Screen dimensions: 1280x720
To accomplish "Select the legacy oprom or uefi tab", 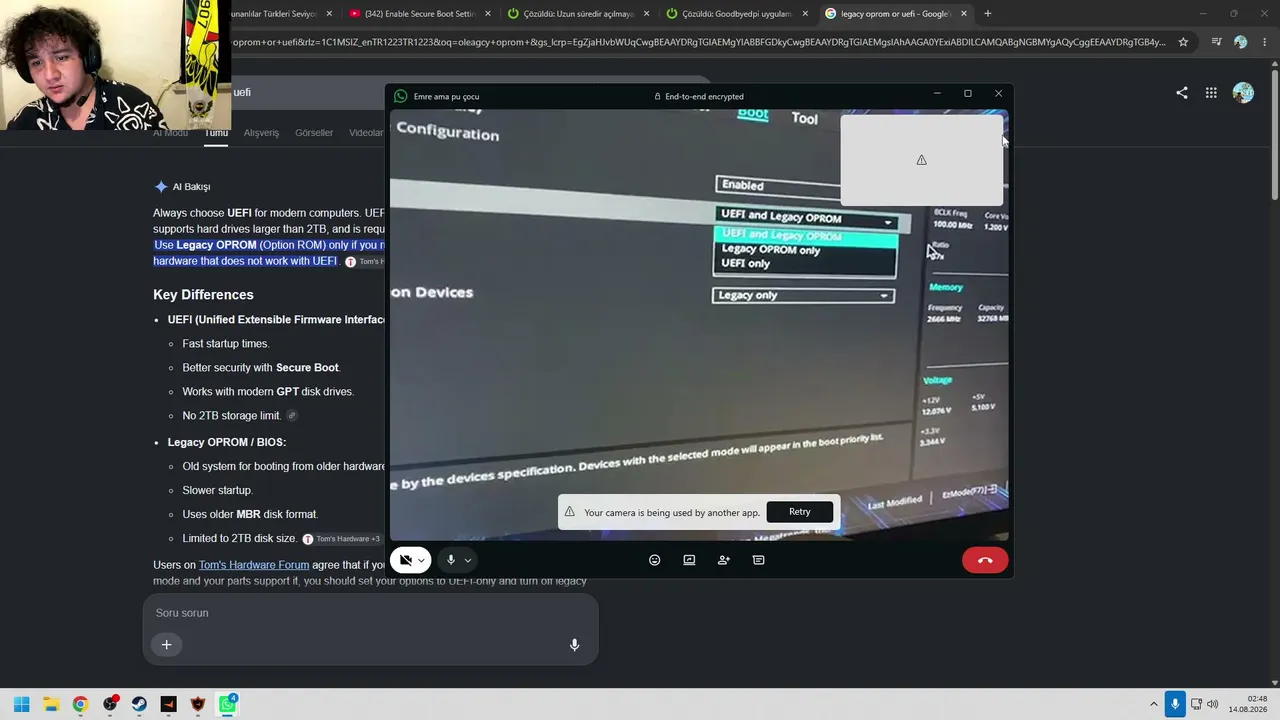I will [896, 14].
